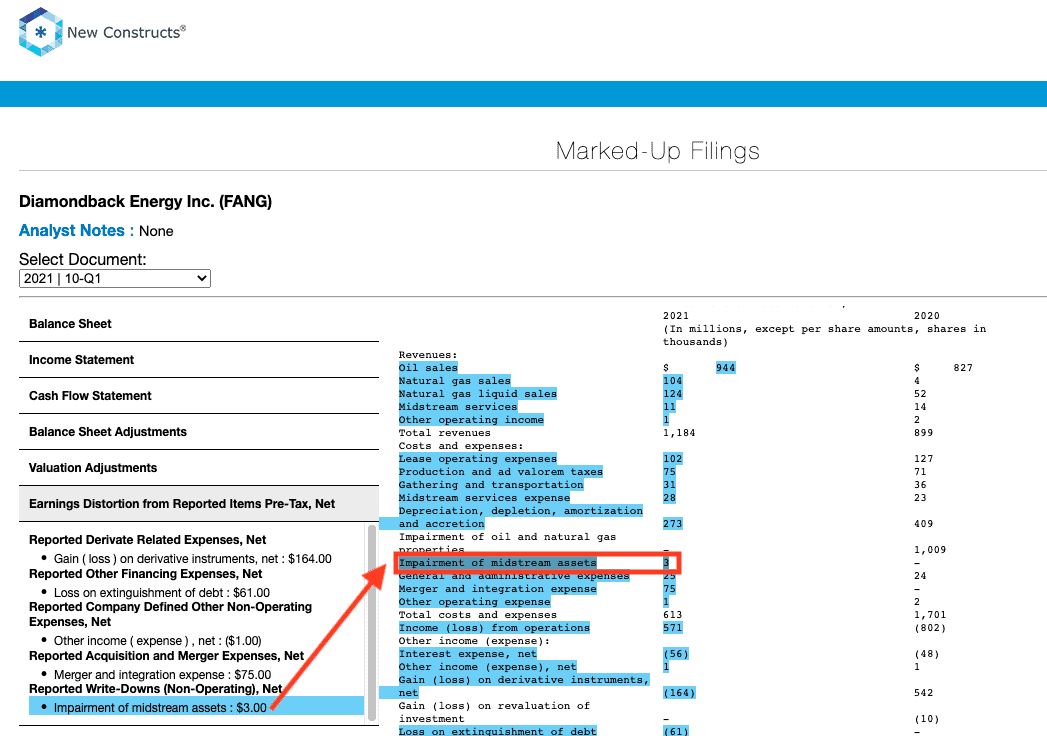This screenshot has height=736, width=1047.
Task: Click highlighted 'Lease operating expenses' line
Action: pos(477,459)
